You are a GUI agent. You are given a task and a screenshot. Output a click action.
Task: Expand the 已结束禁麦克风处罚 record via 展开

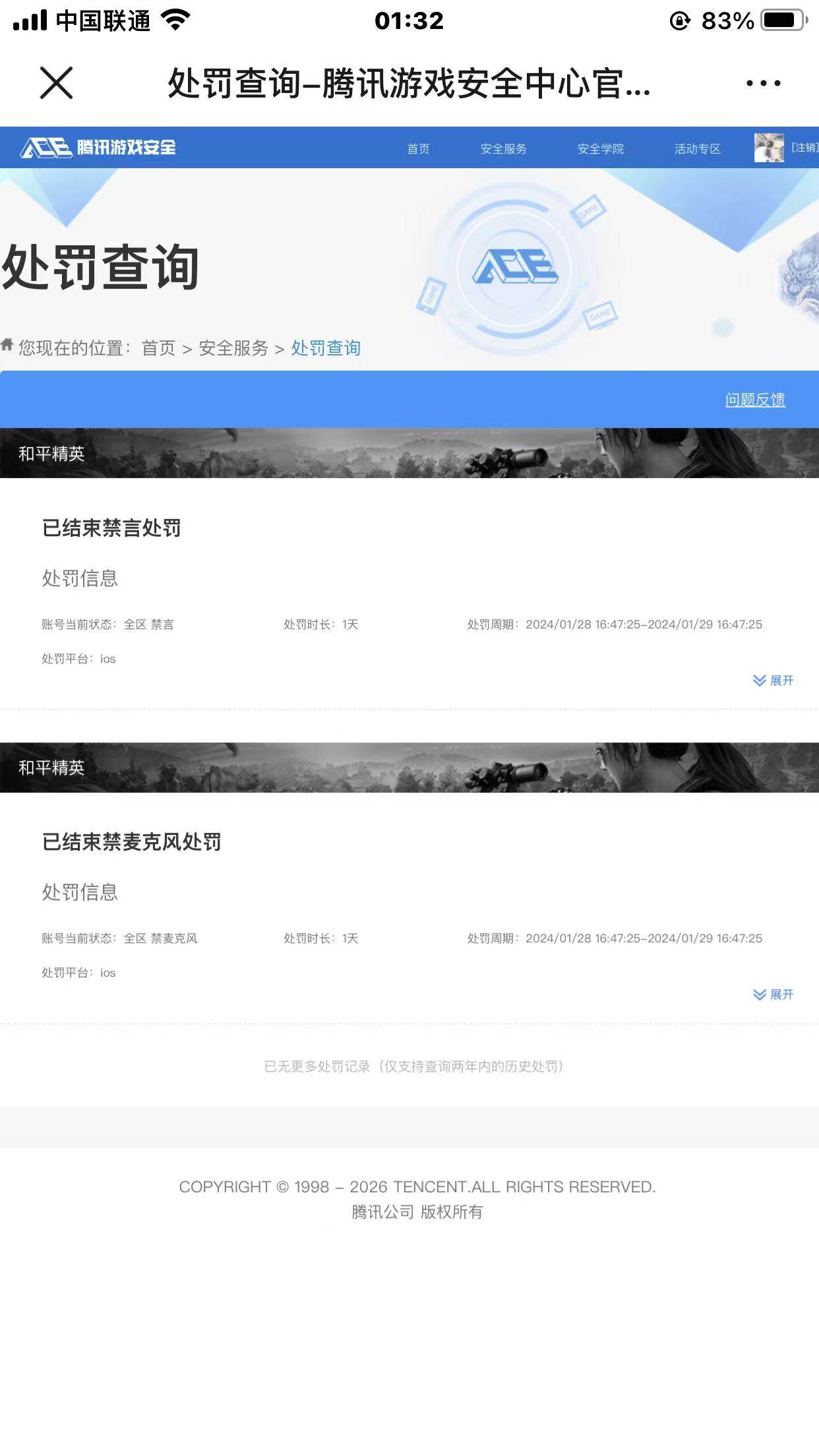pyautogui.click(x=773, y=994)
